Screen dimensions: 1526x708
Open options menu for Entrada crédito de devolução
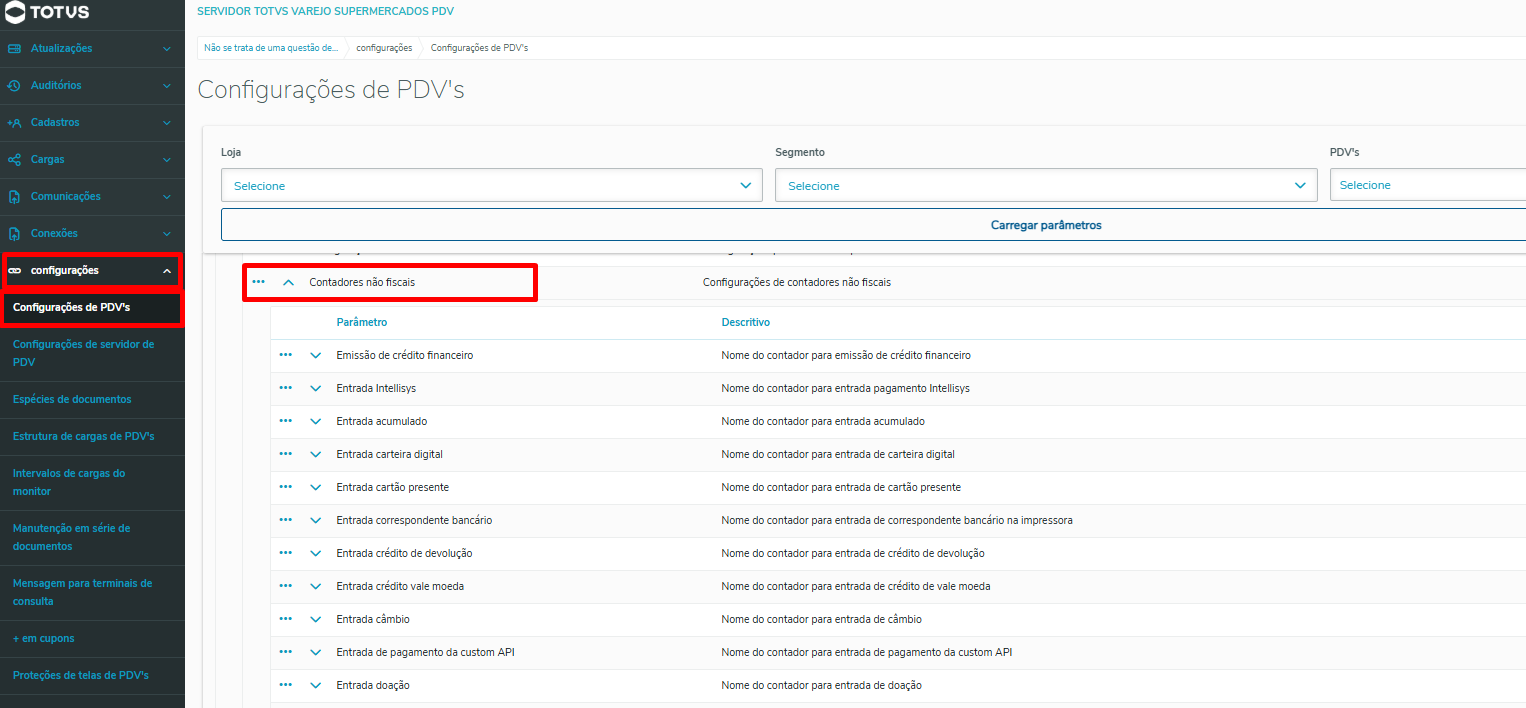point(286,553)
